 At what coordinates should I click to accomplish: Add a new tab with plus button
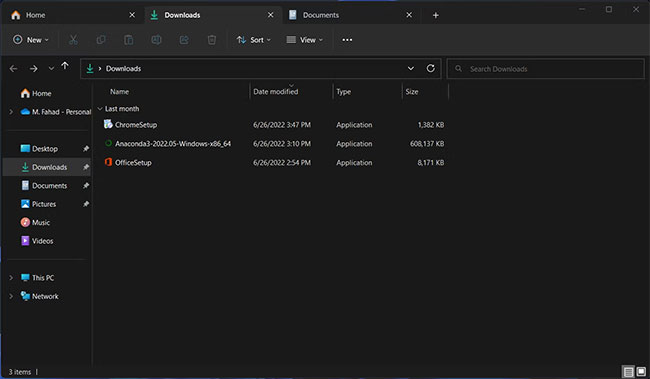tap(435, 15)
